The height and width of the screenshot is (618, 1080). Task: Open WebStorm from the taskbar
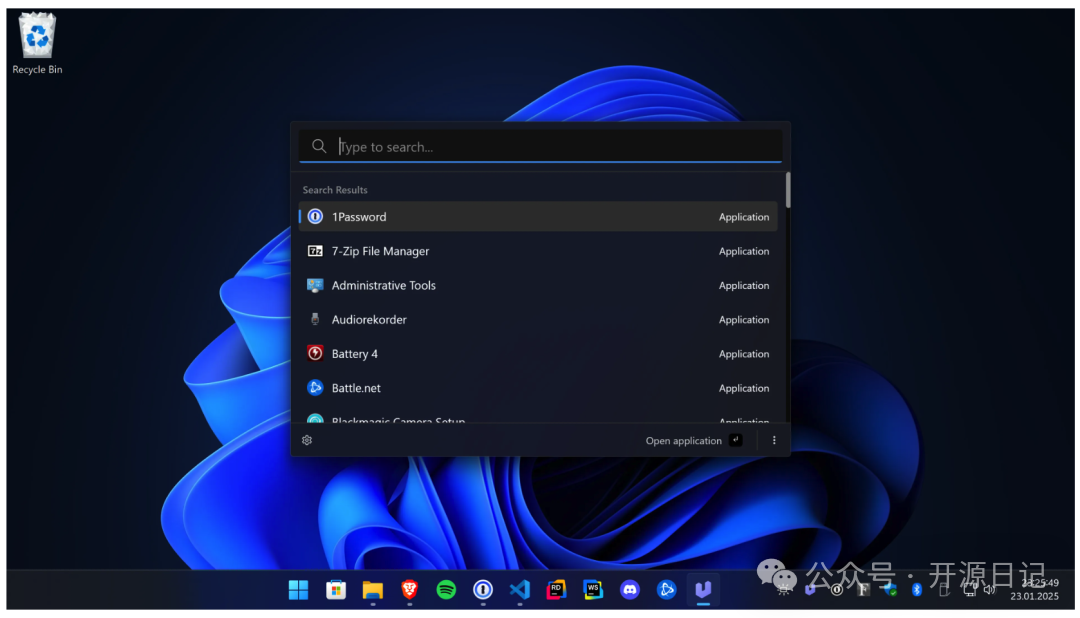(593, 590)
